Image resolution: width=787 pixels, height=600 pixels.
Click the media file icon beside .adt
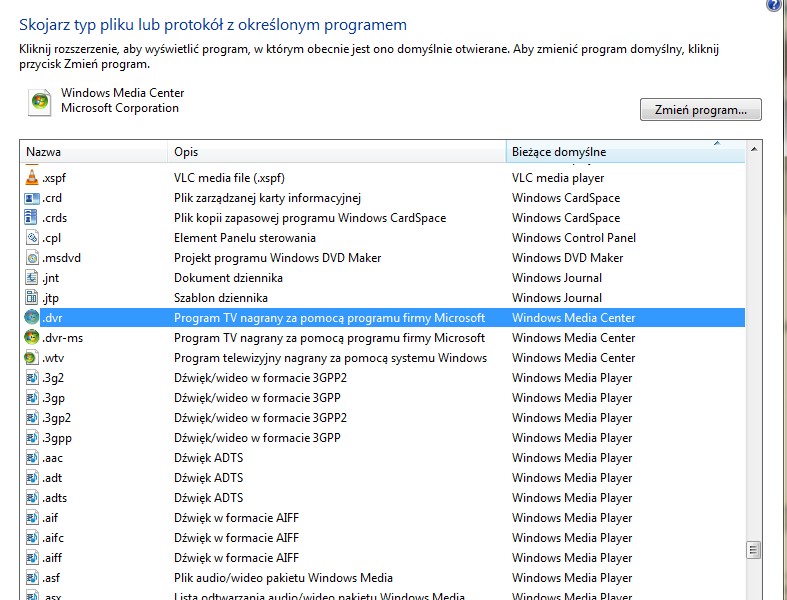click(32, 477)
